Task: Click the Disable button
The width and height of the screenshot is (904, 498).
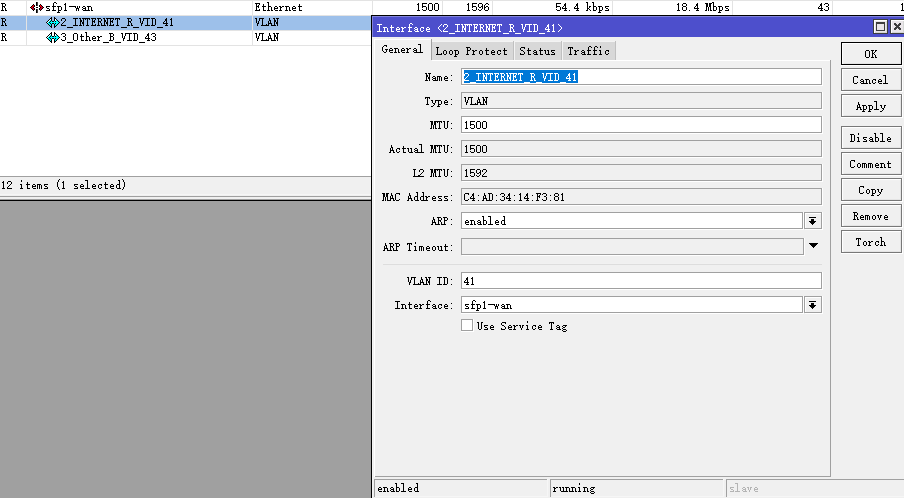Action: [x=870, y=138]
